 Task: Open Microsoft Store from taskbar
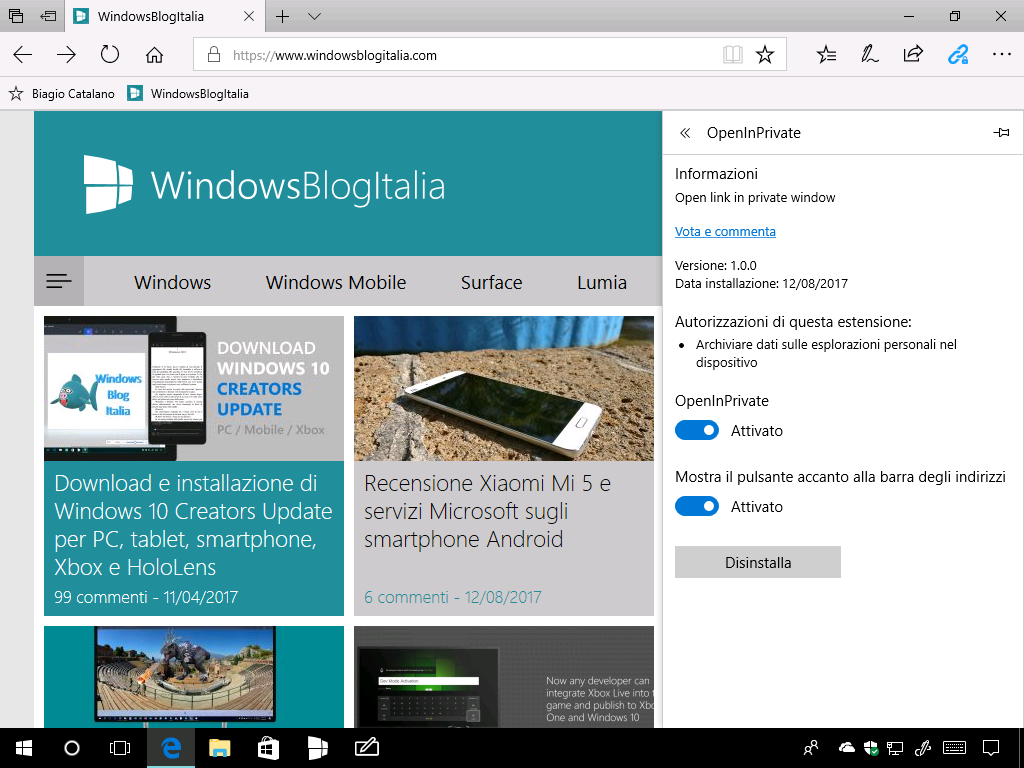tap(268, 748)
